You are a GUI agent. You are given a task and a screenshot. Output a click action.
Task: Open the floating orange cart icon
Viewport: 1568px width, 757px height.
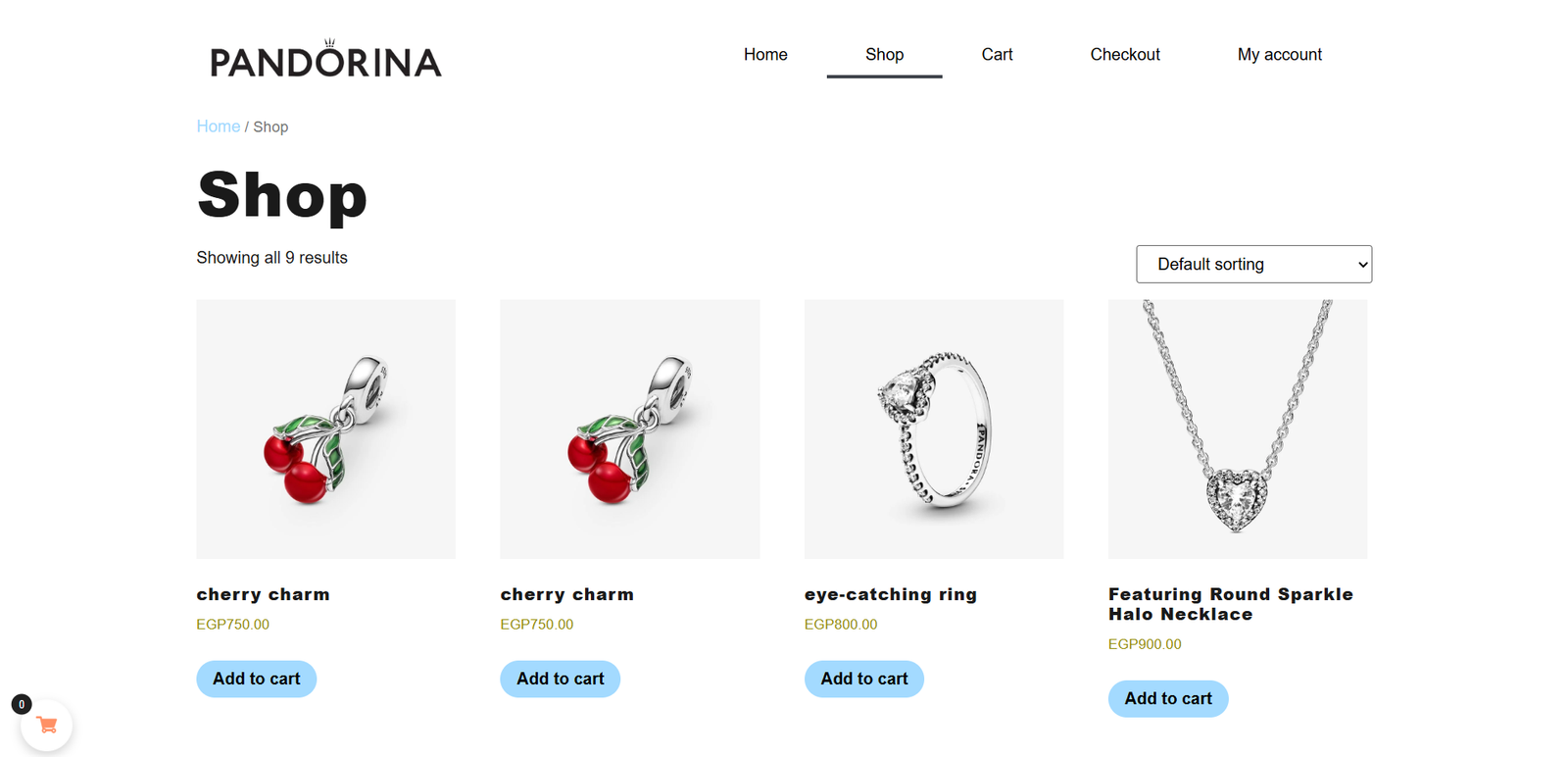(x=46, y=726)
